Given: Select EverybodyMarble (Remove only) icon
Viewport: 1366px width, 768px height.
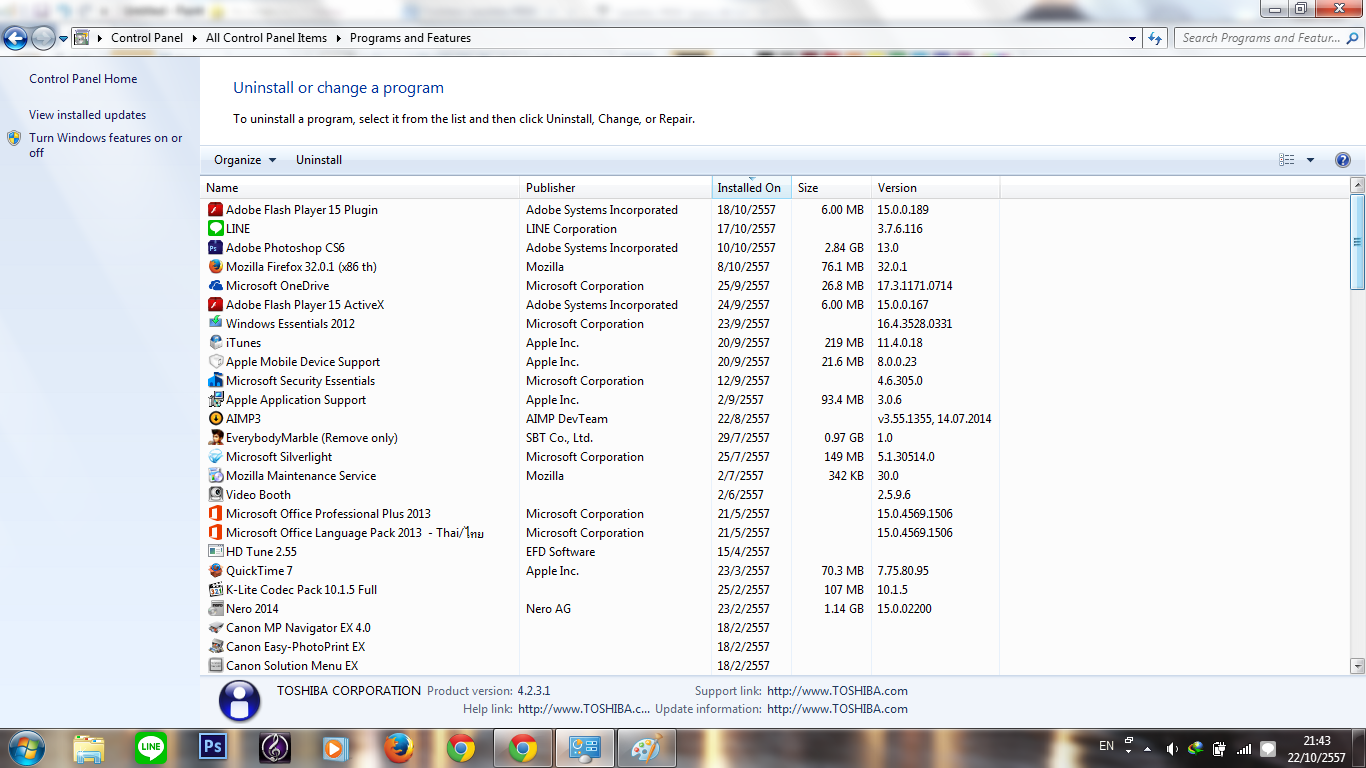Looking at the screenshot, I should click(x=215, y=438).
